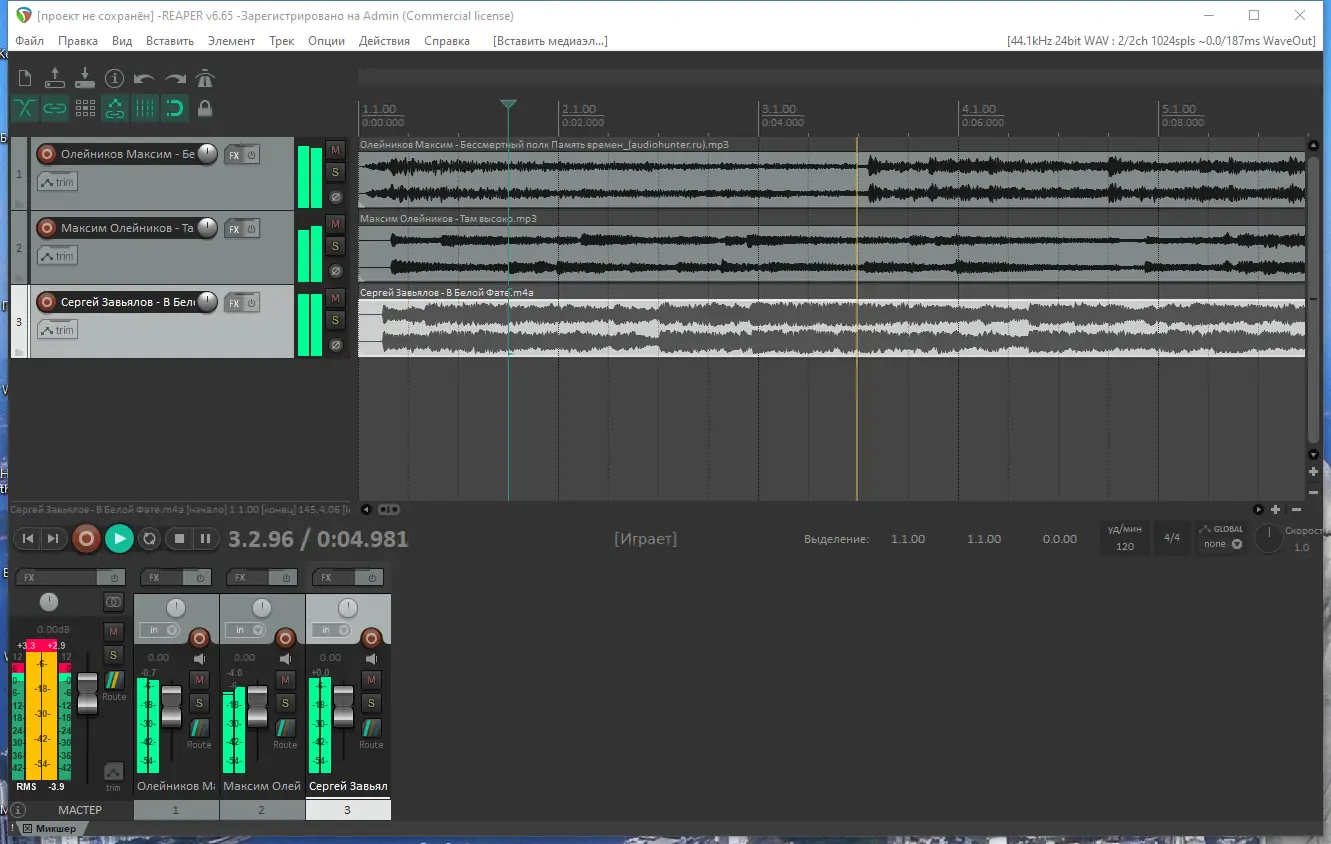Screen dimensions: 1331x844
Task: Invert phase on track 3 in track panel
Action: click(336, 344)
